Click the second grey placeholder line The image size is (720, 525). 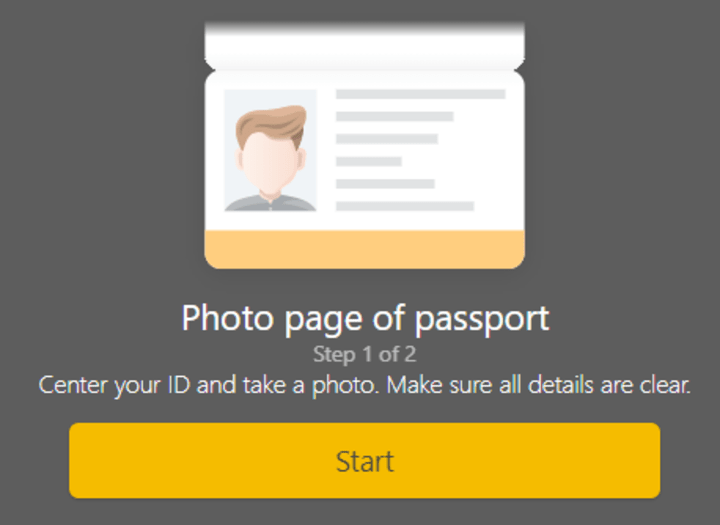coord(395,116)
